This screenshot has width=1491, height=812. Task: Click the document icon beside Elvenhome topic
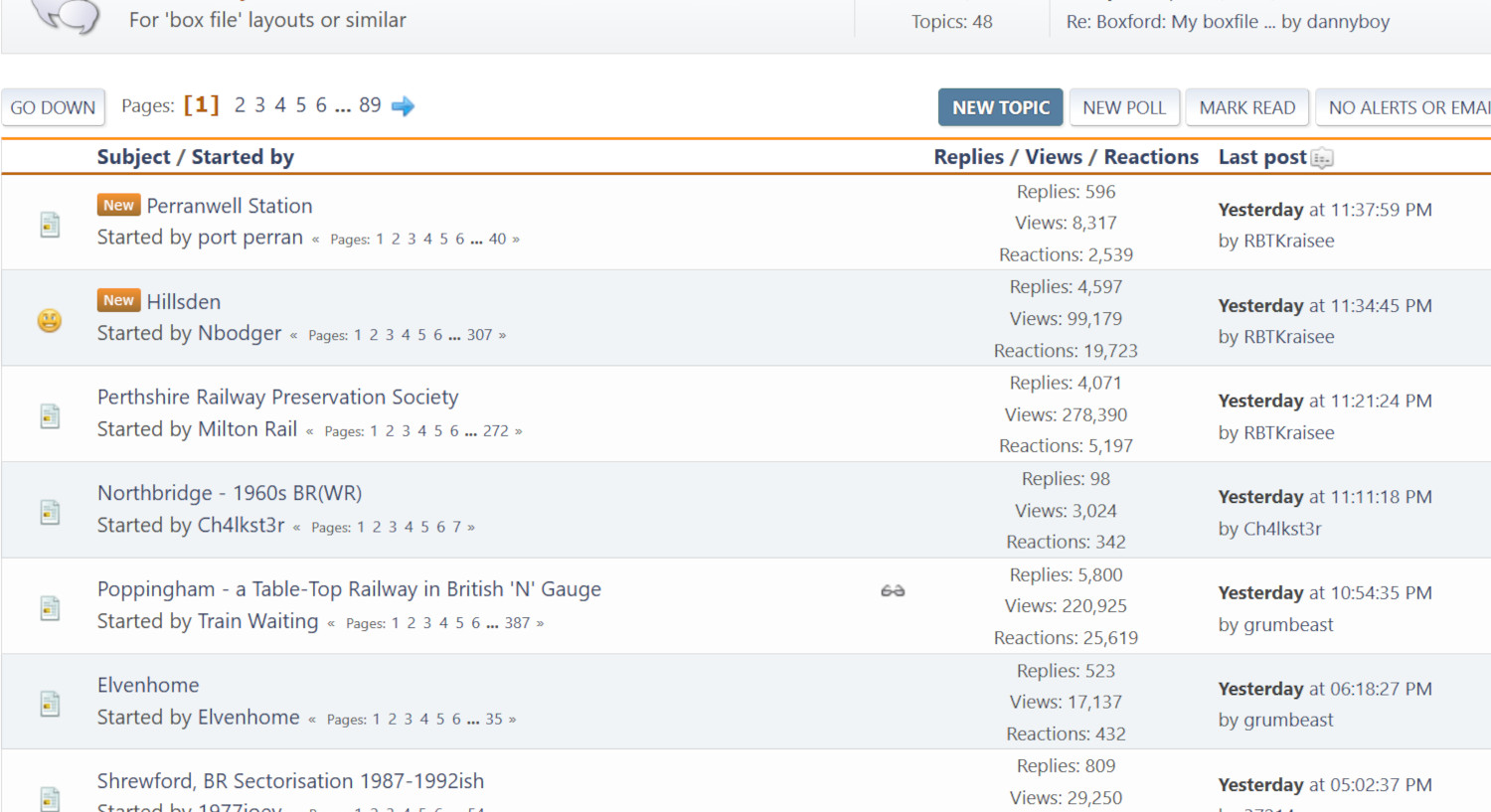click(x=50, y=704)
